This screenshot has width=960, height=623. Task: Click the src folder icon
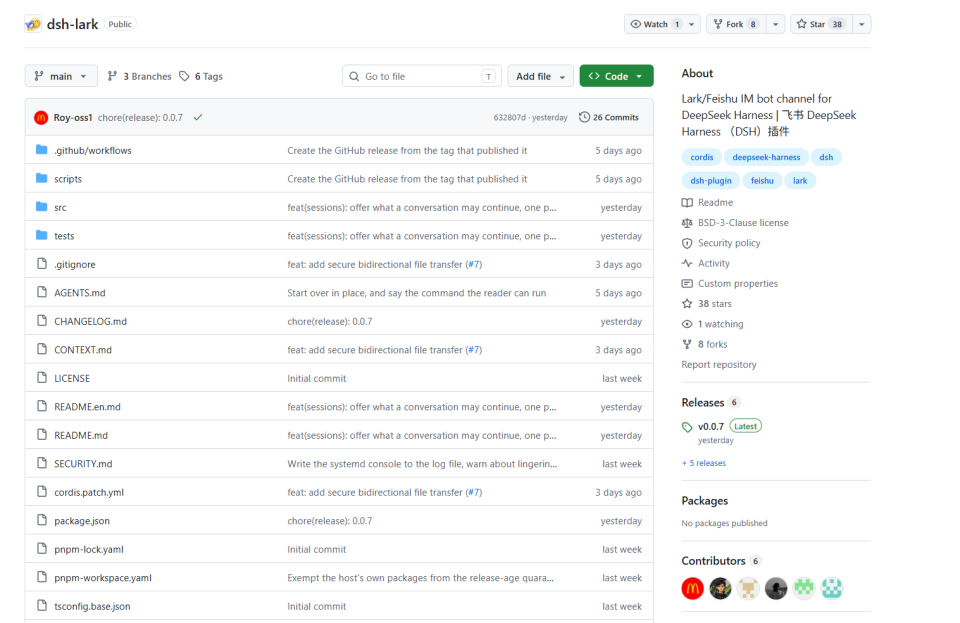[42, 207]
